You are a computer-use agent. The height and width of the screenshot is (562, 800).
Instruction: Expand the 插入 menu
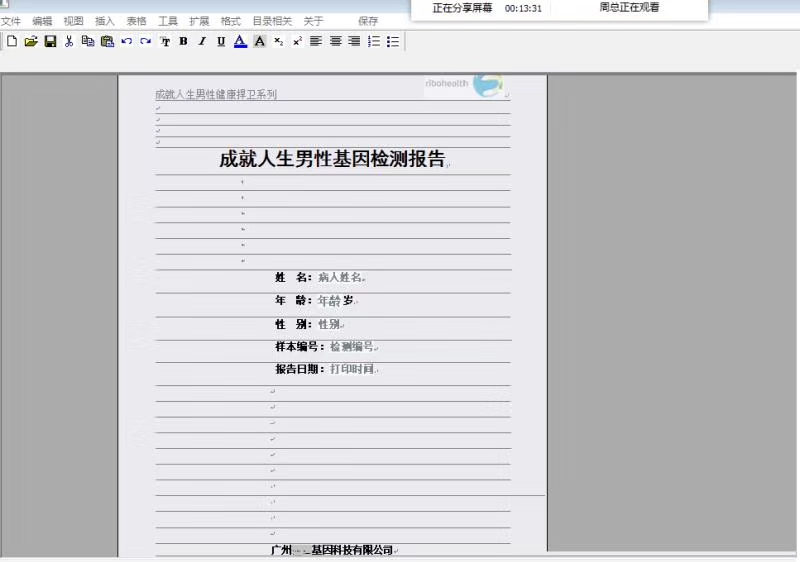click(104, 21)
